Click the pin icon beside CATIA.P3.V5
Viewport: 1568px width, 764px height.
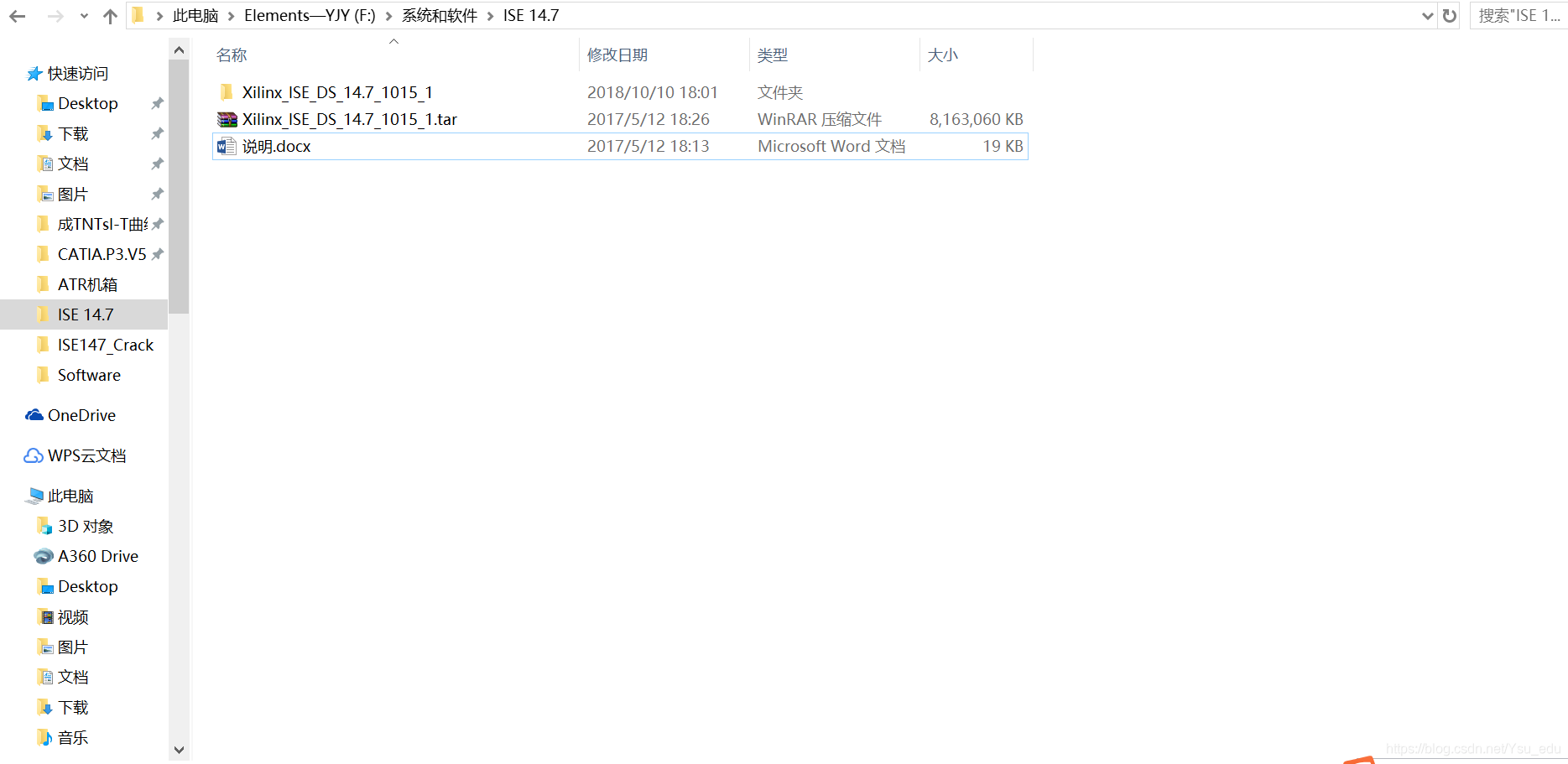[157, 254]
